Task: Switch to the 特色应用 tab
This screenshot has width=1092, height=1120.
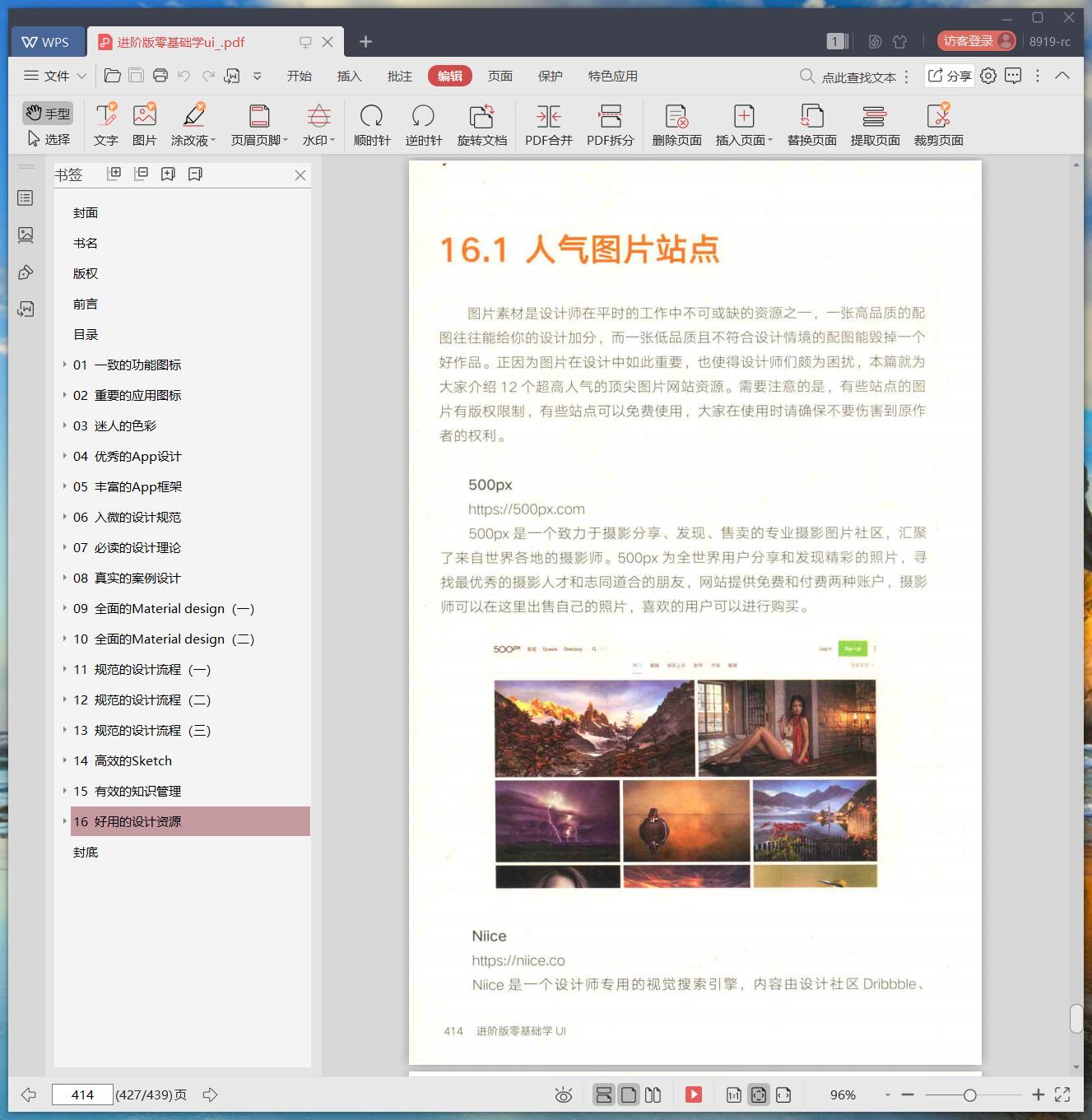Action: point(613,76)
